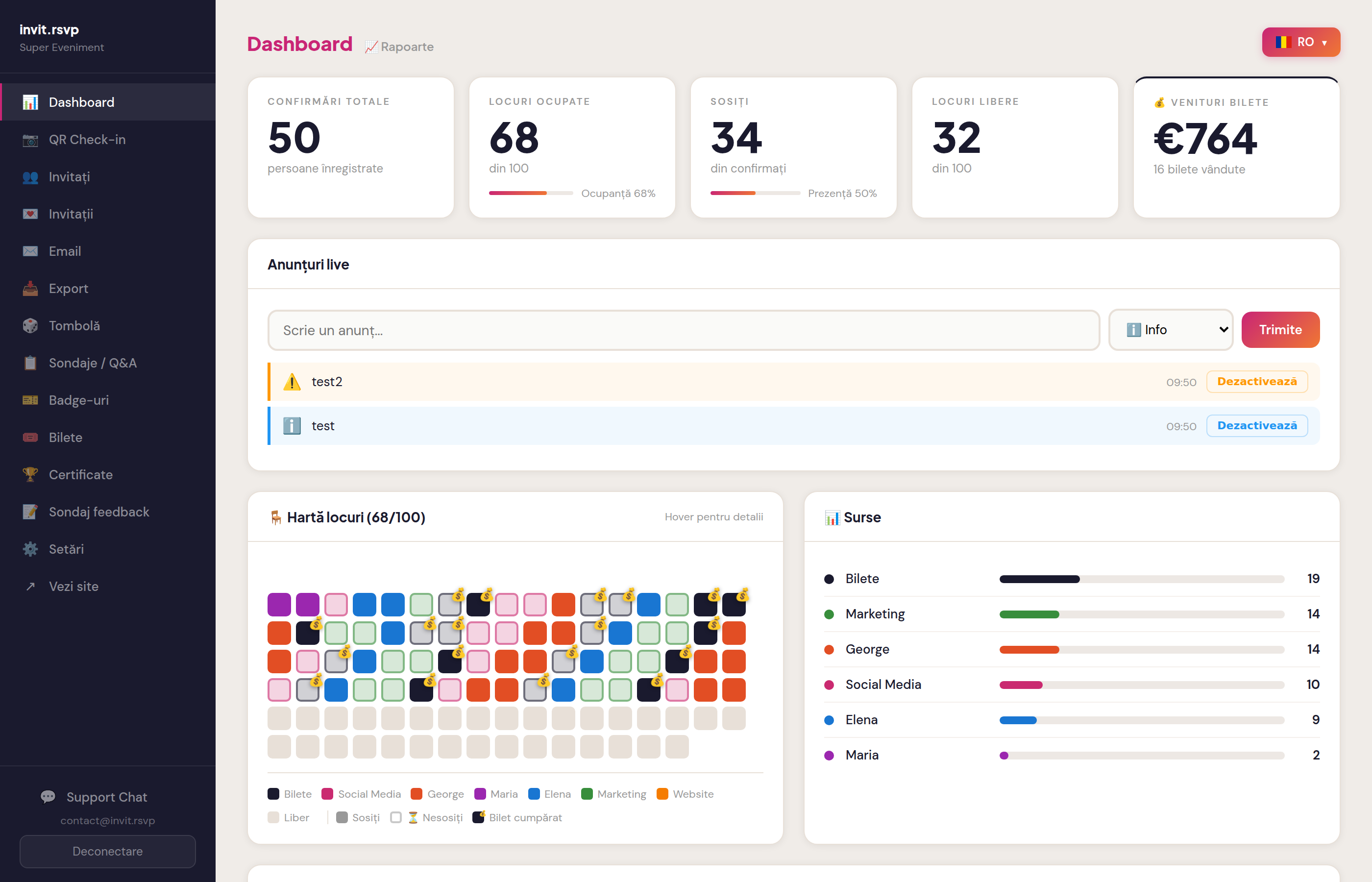Click the Marketing legend color swatch
Viewport: 1372px width, 882px height.
pos(587,794)
